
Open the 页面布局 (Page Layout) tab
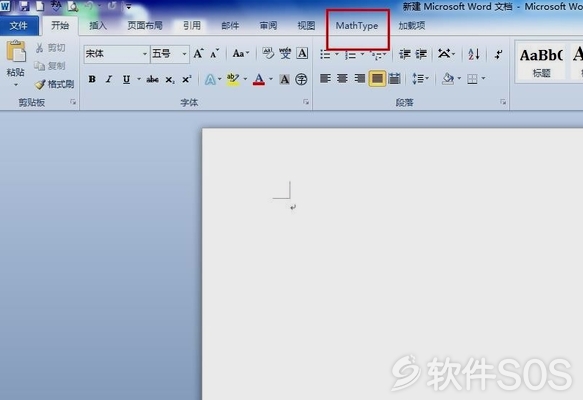pyautogui.click(x=145, y=26)
